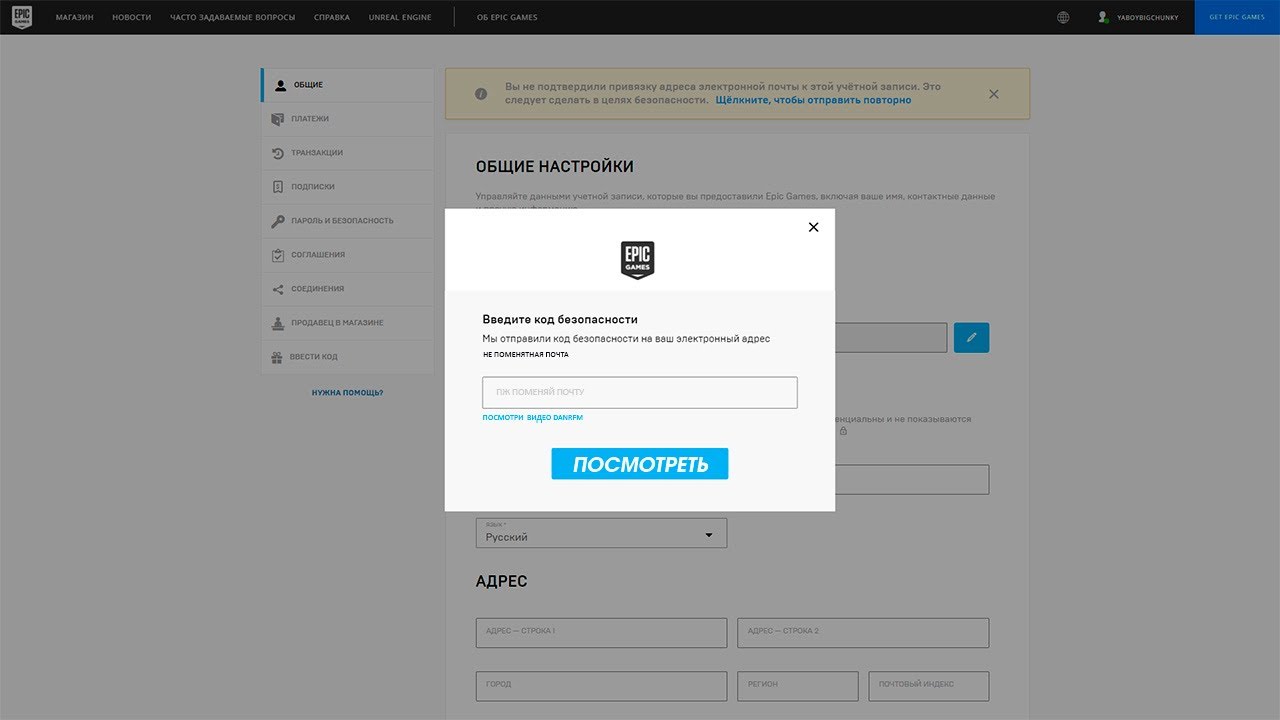This screenshot has width=1280, height=720.
Task: Click the gift icon for ВВЕСТИ КОД
Action: point(278,357)
